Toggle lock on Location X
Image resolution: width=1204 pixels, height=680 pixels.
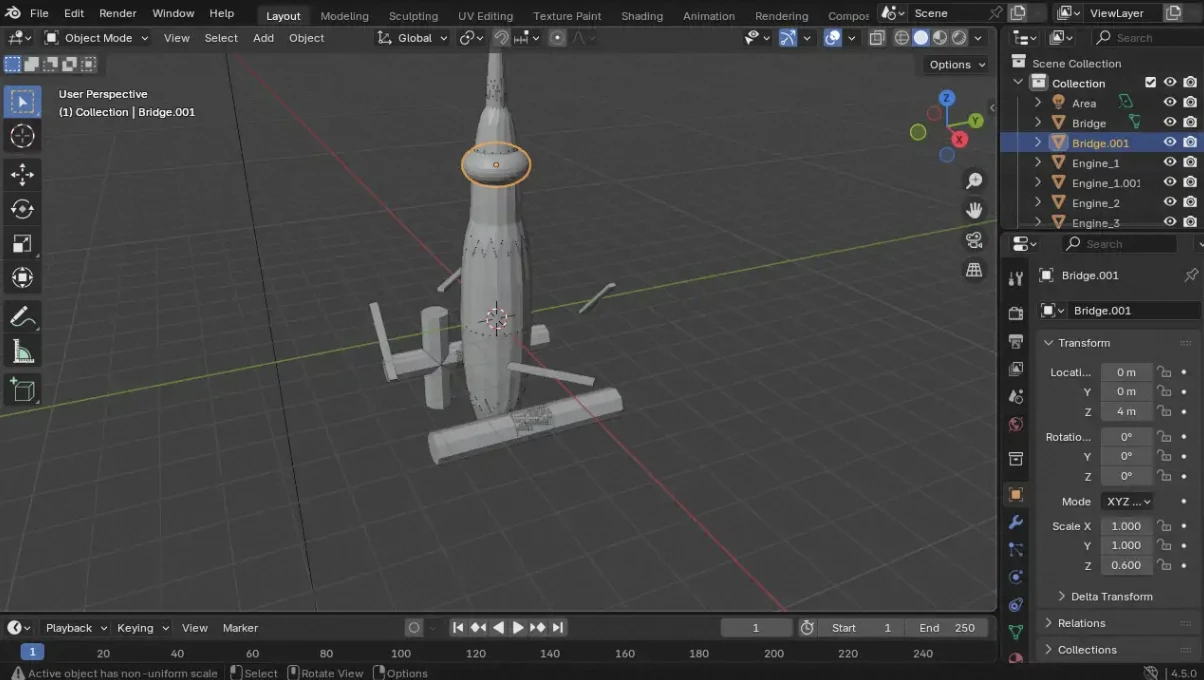pos(1164,372)
